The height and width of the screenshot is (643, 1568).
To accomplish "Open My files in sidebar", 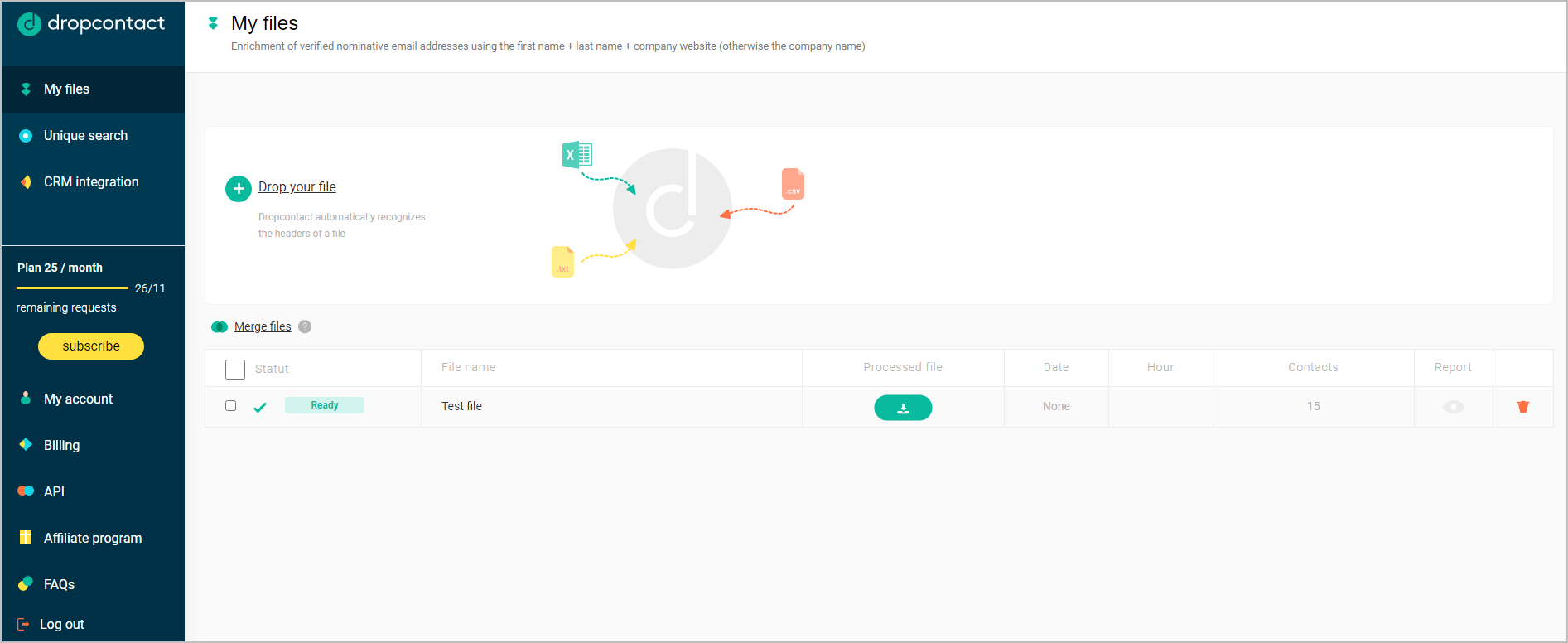I will click(x=93, y=89).
